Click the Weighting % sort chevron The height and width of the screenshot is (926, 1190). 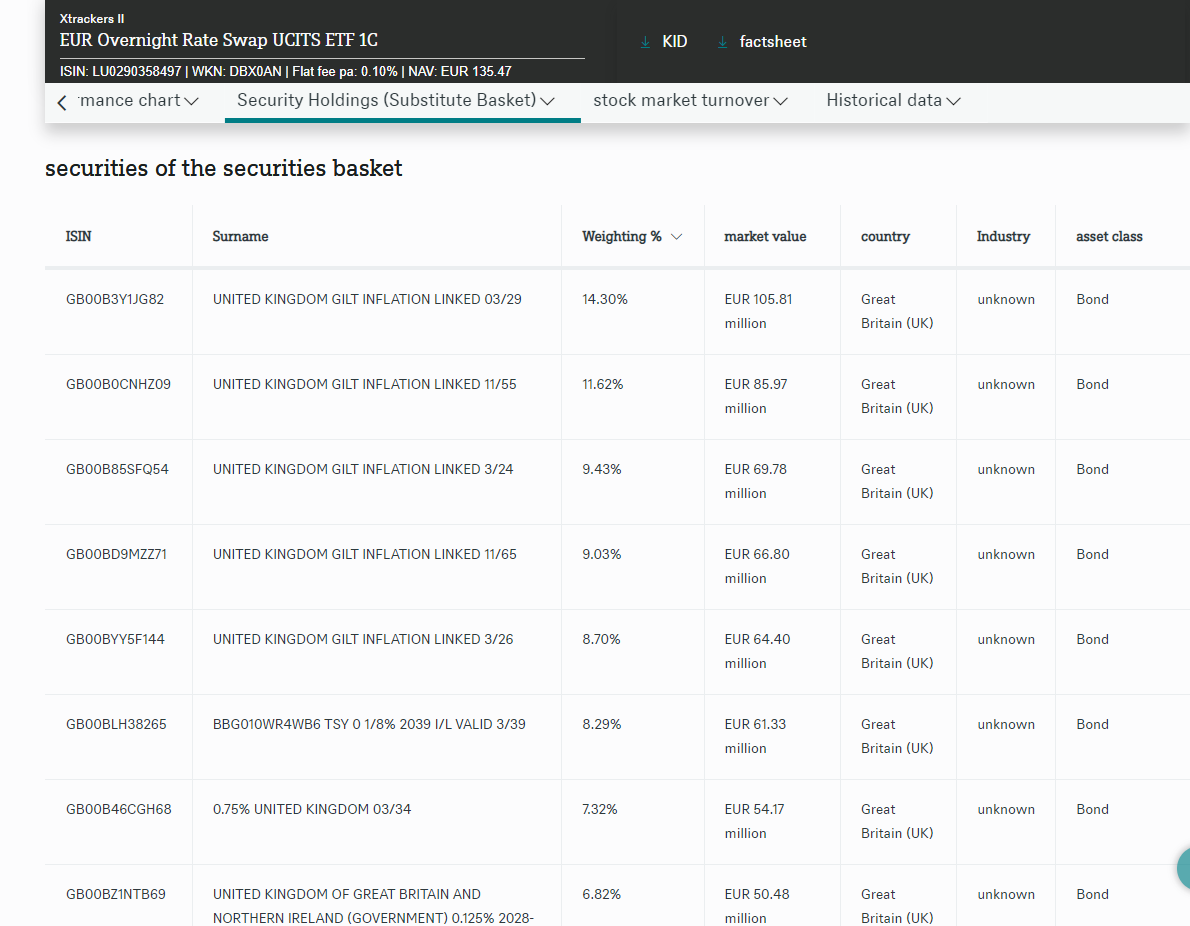pyautogui.click(x=677, y=237)
